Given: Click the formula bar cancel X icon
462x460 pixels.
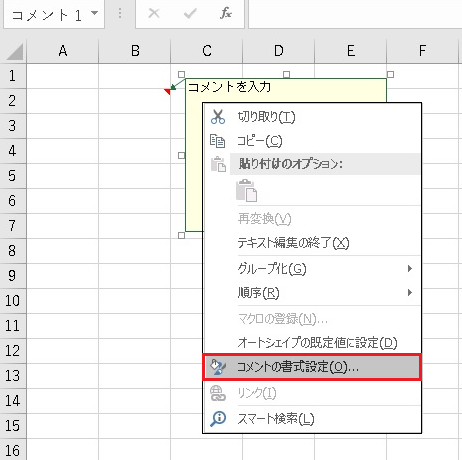Looking at the screenshot, I should pyautogui.click(x=154, y=13).
